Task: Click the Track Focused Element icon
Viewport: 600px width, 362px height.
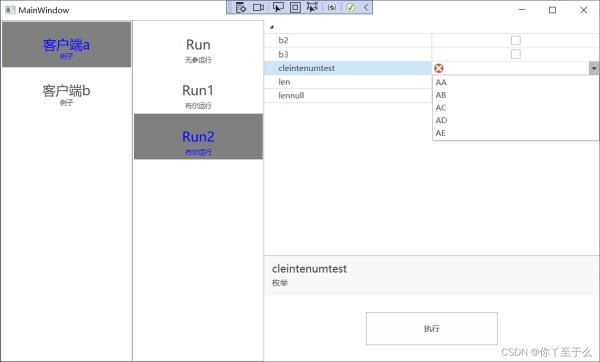Action: click(312, 7)
